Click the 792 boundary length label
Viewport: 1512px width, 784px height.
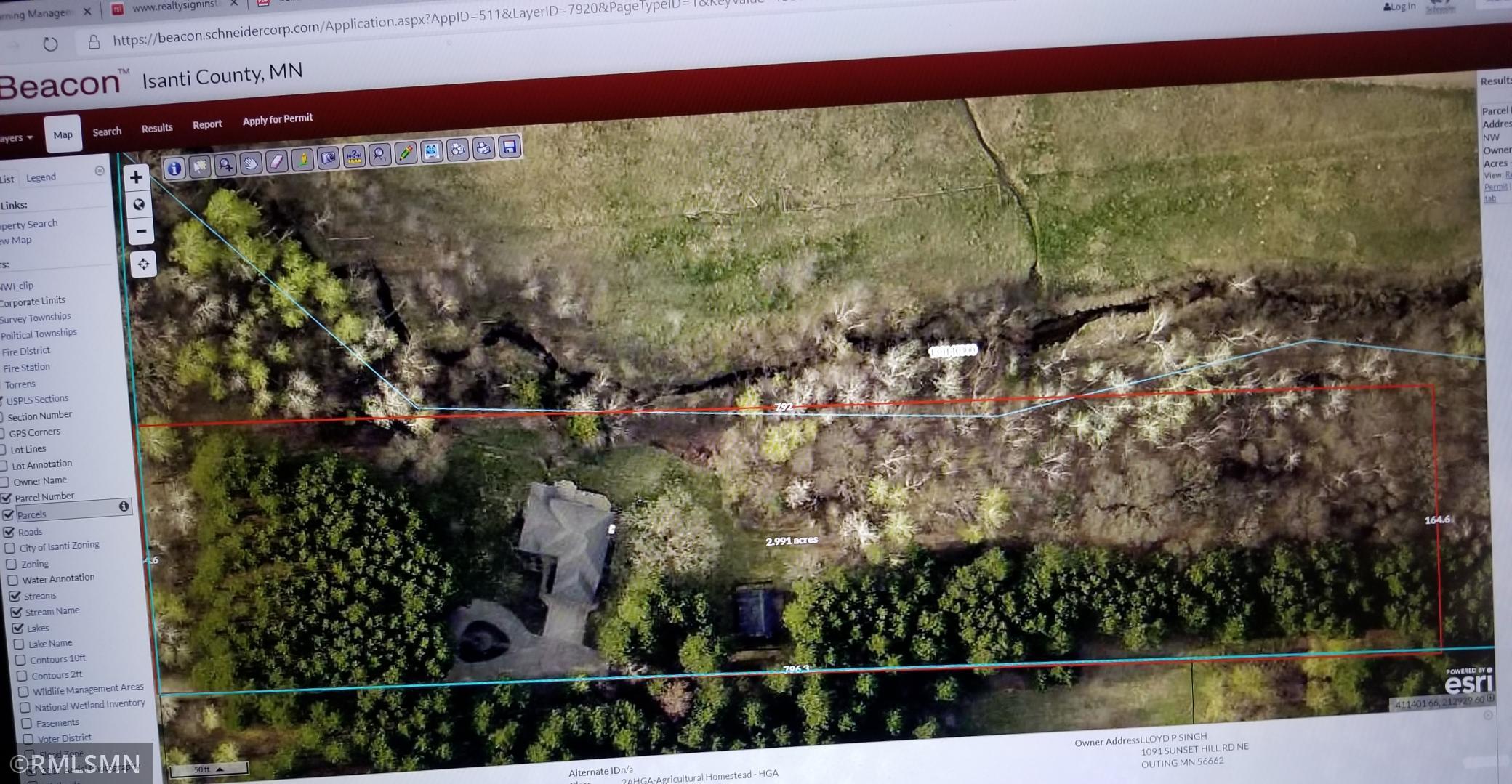pyautogui.click(x=784, y=407)
